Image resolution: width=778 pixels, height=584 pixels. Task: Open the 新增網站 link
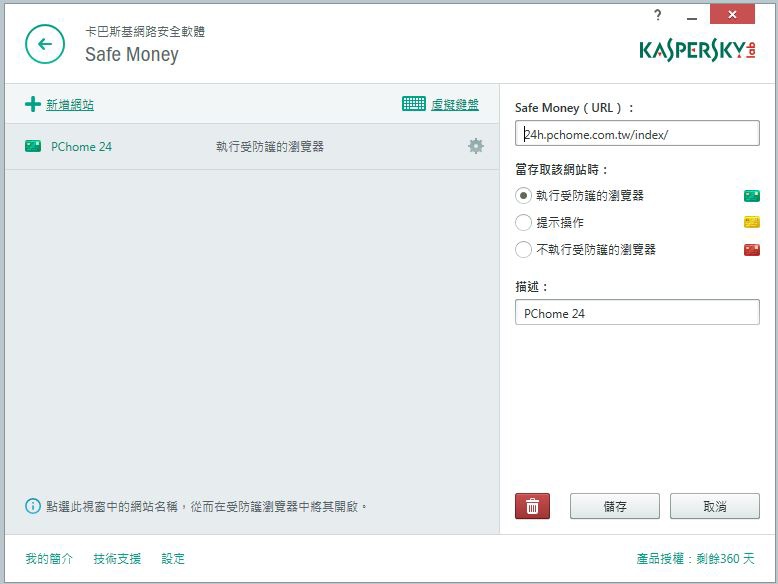[x=70, y=105]
